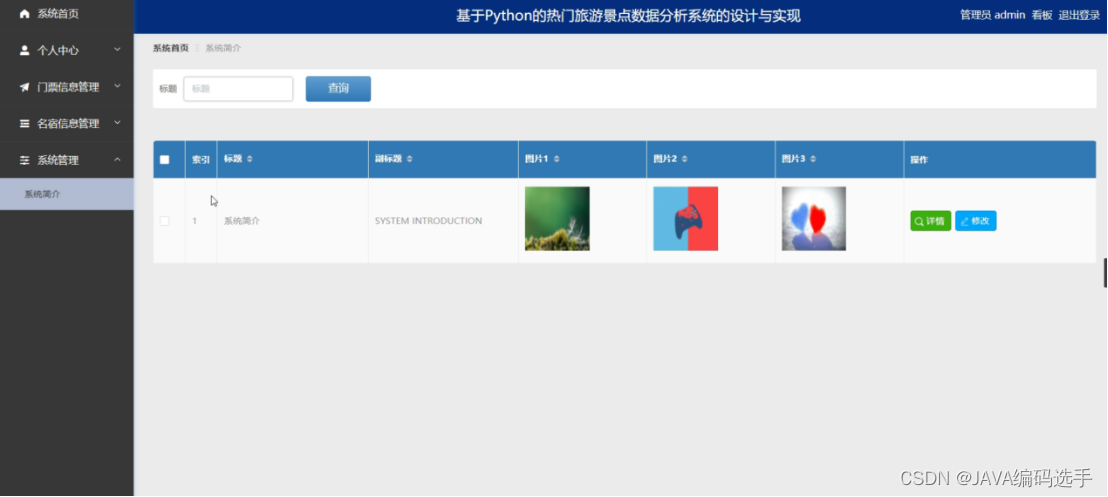Open the 图片3 hearts thumbnail

(813, 218)
